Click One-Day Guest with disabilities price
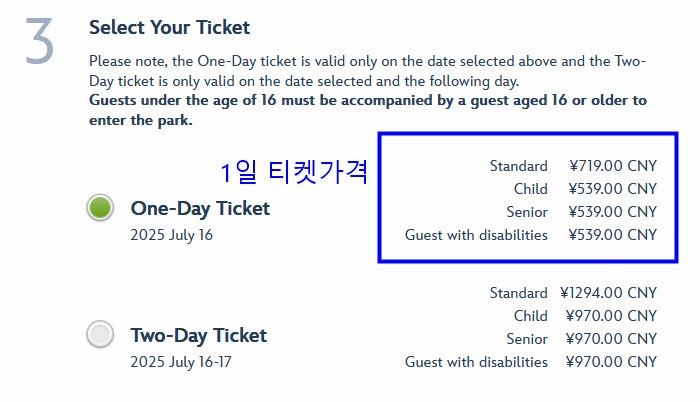The height and width of the screenshot is (402, 700). 612,235
